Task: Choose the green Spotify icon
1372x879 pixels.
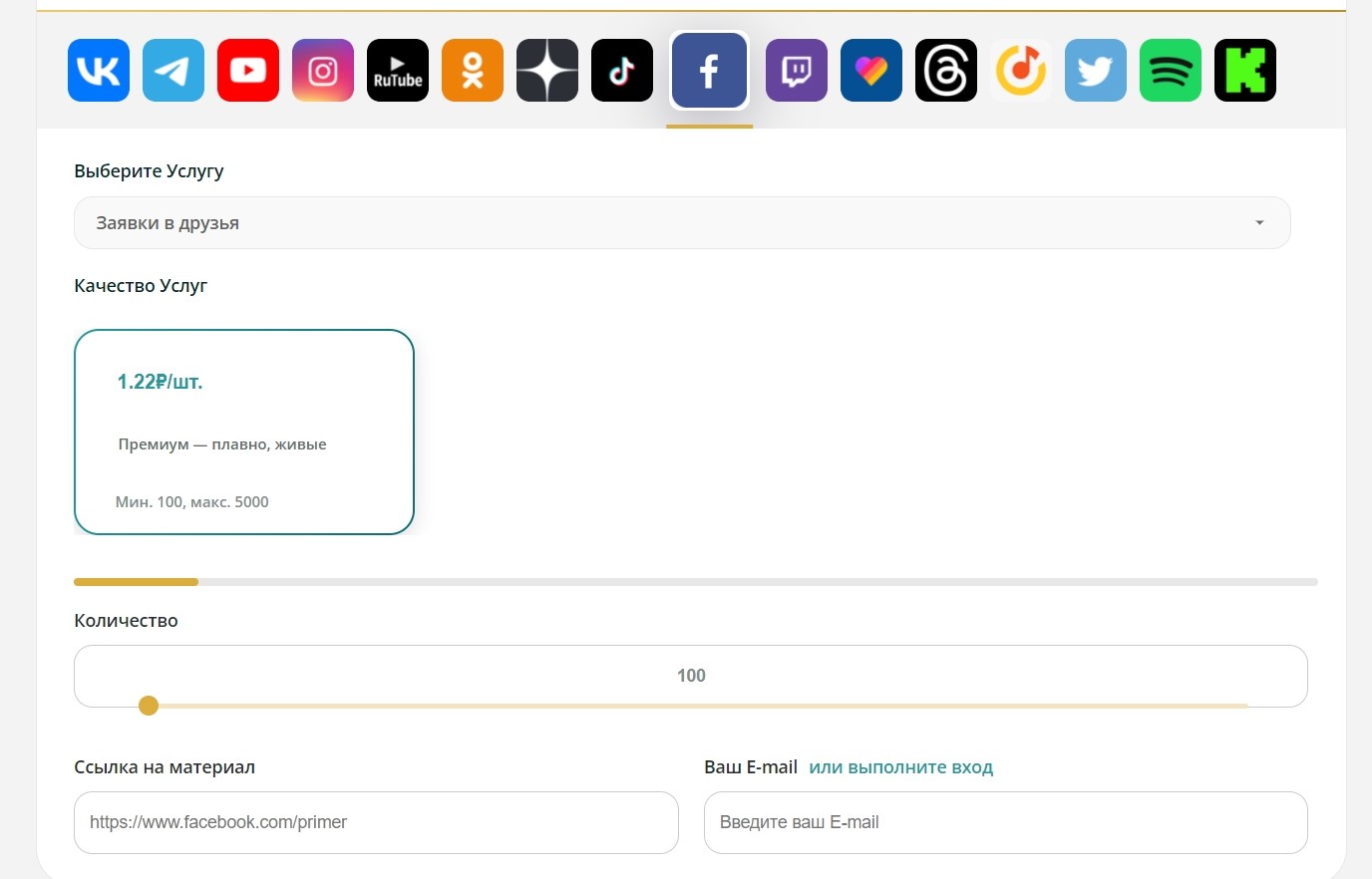Action: click(1171, 71)
